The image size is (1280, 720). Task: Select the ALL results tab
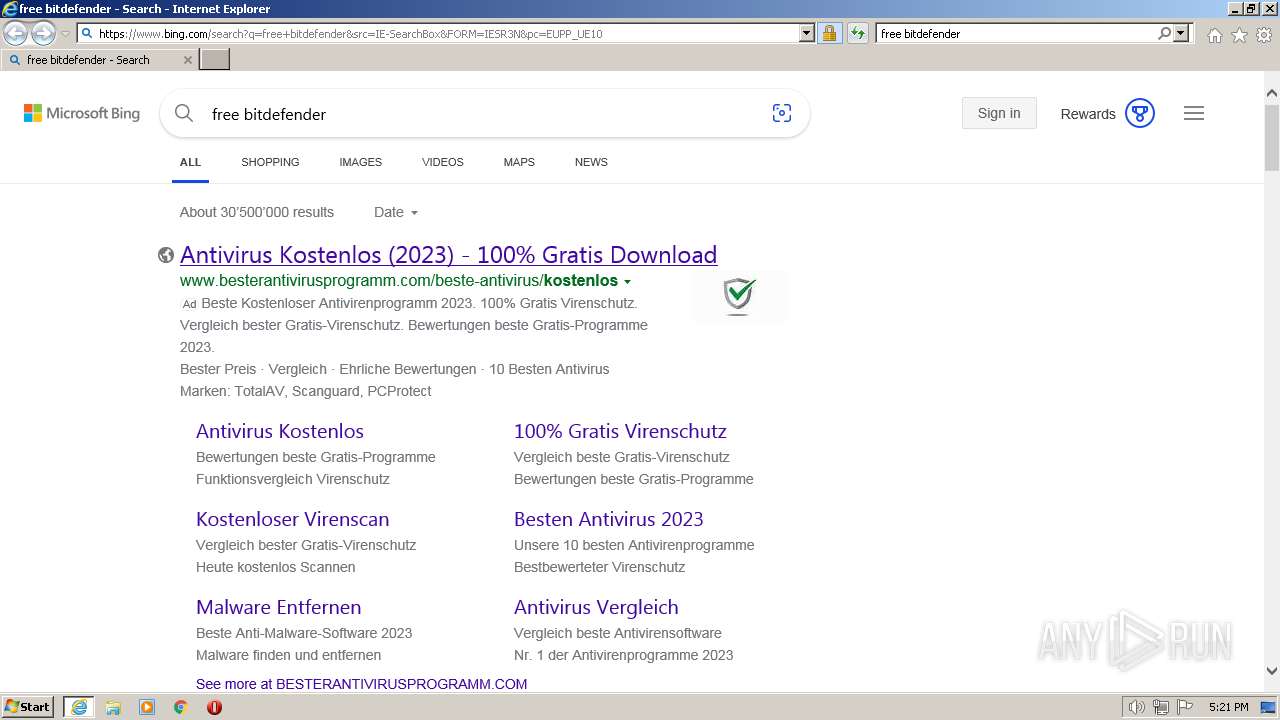pos(190,162)
